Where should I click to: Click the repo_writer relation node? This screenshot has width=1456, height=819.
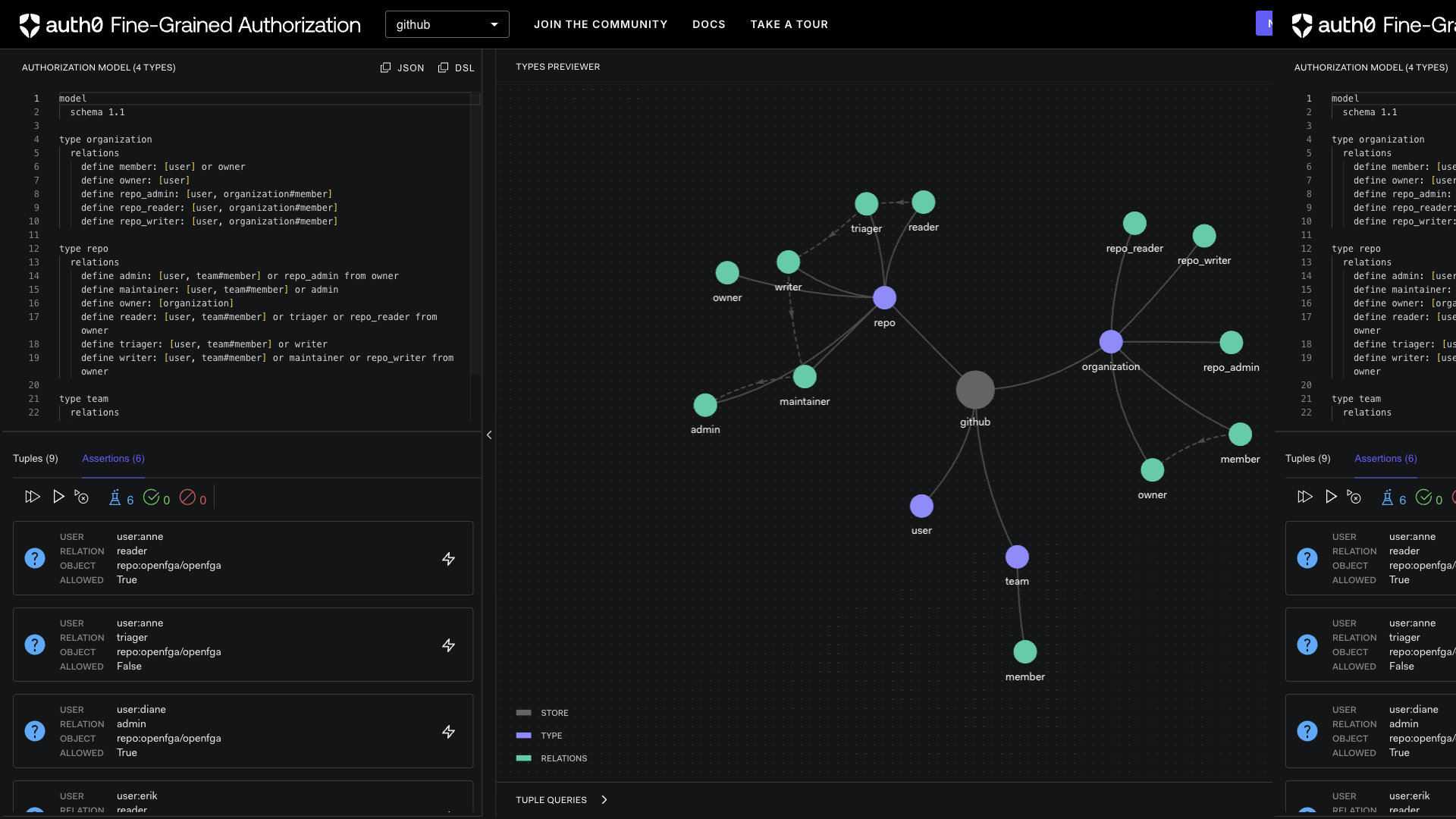(x=1204, y=236)
